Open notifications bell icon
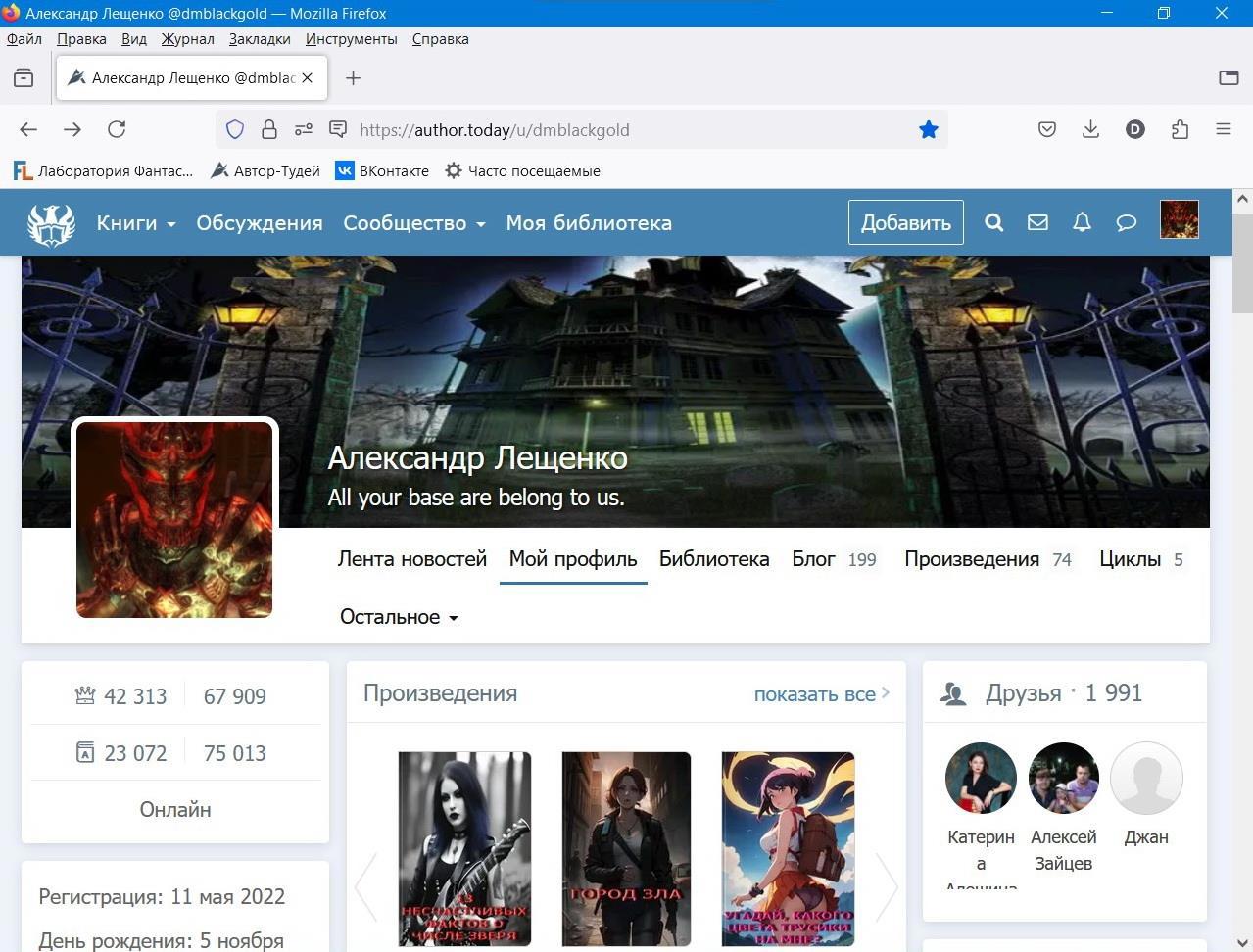Viewport: 1253px width, 952px height. coord(1082,222)
